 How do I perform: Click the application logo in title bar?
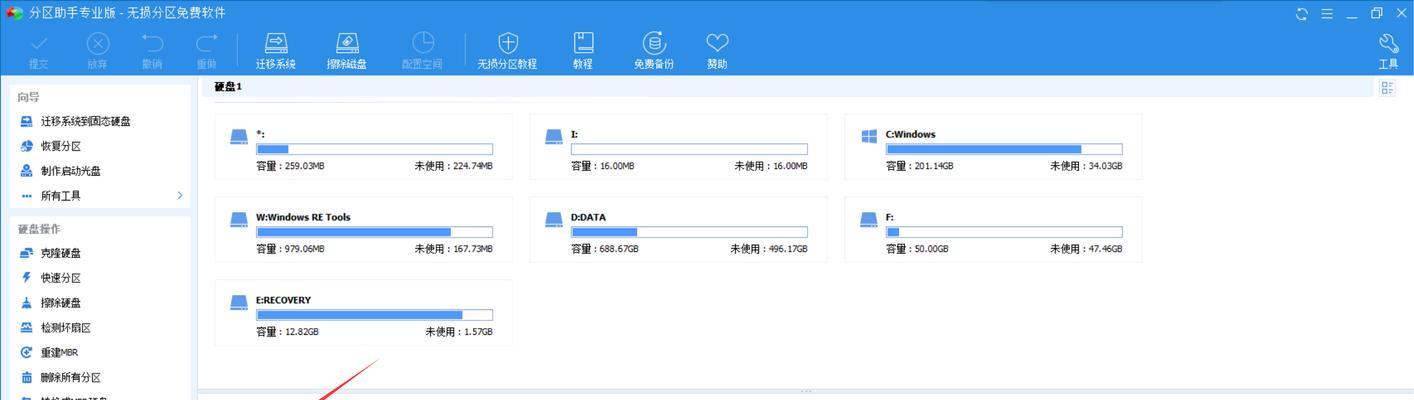(14, 13)
